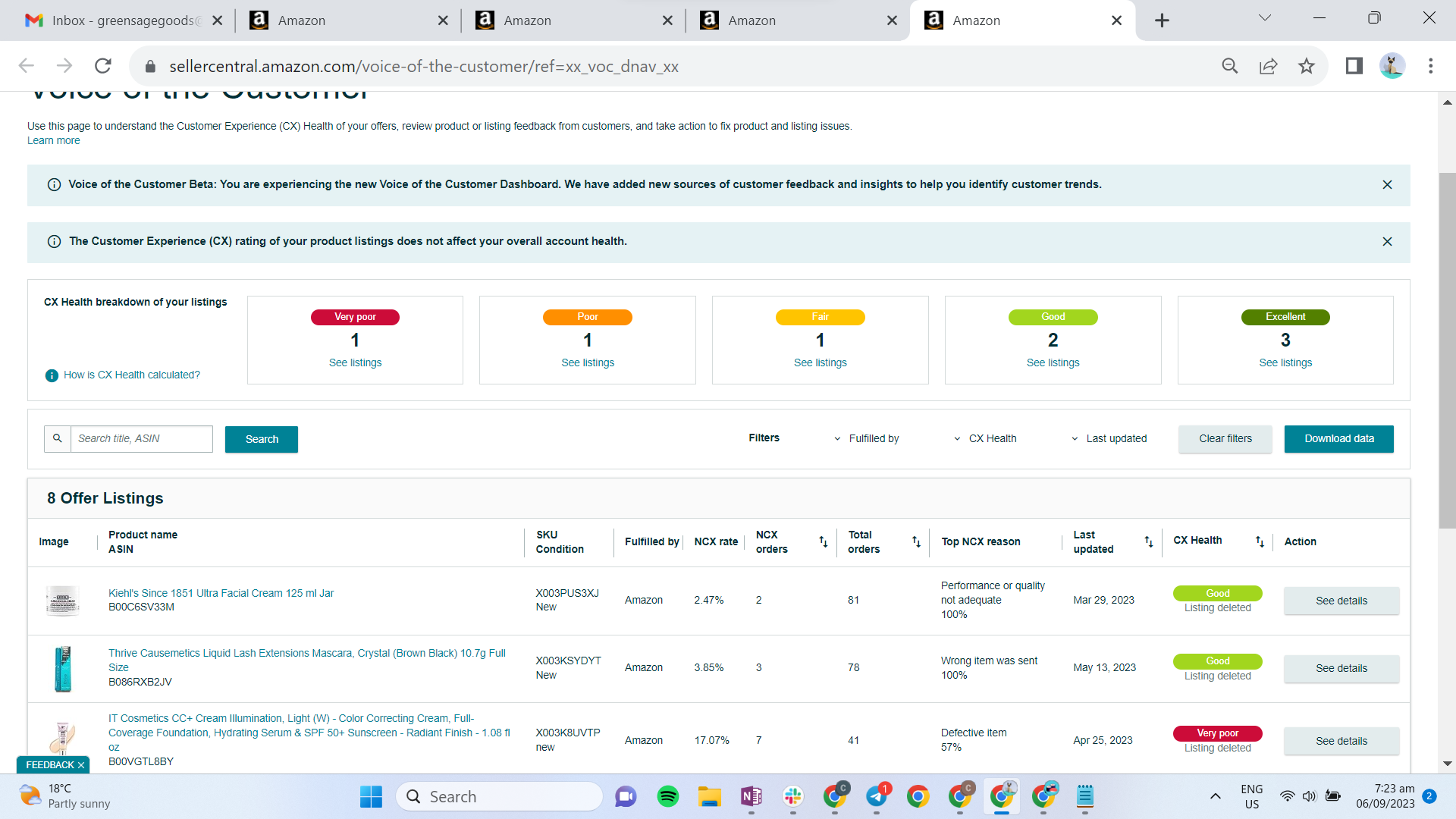Open How is CX Health calculated link
The height and width of the screenshot is (819, 1456).
pos(132,375)
